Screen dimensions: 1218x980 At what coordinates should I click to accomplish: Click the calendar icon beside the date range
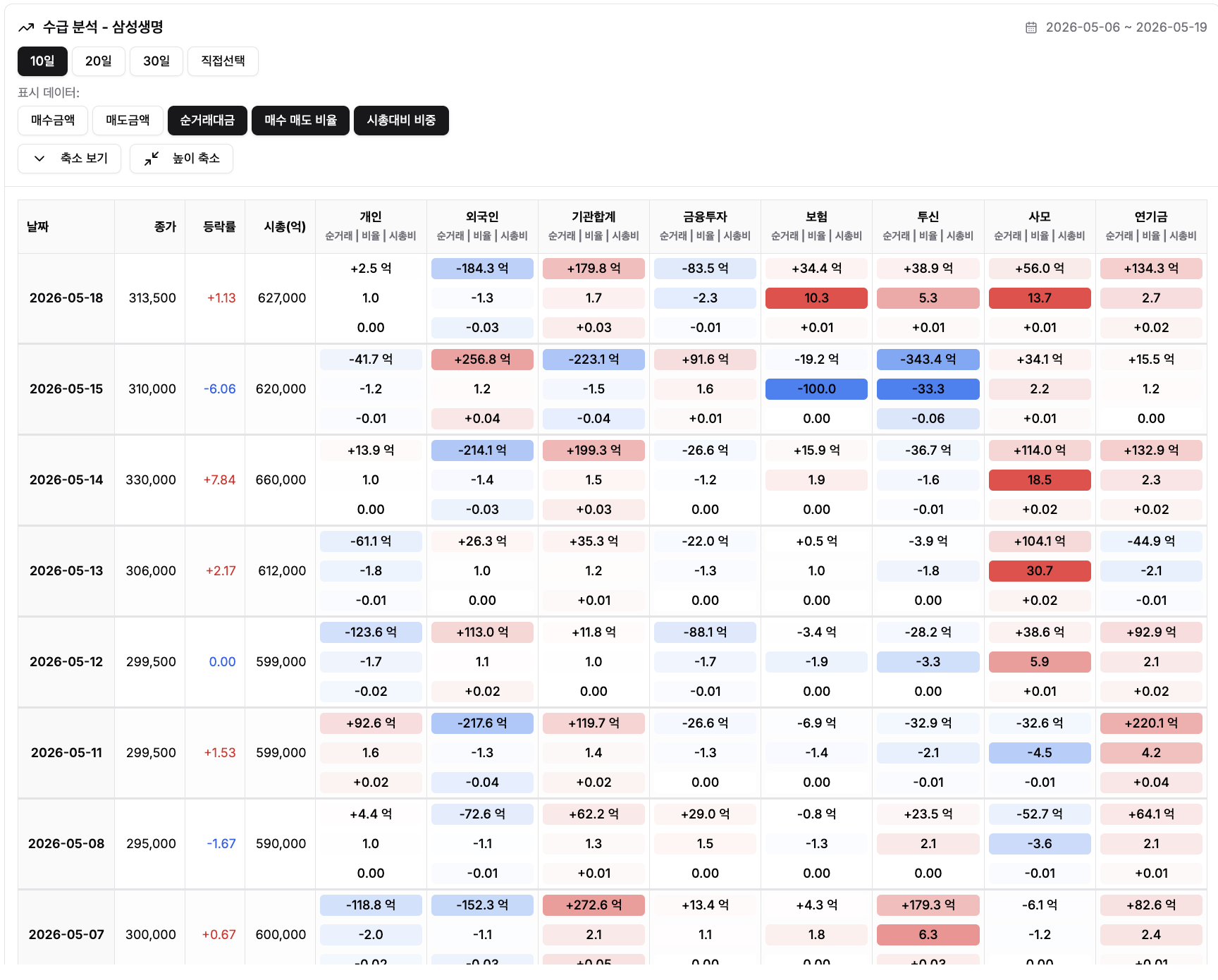click(x=1031, y=27)
